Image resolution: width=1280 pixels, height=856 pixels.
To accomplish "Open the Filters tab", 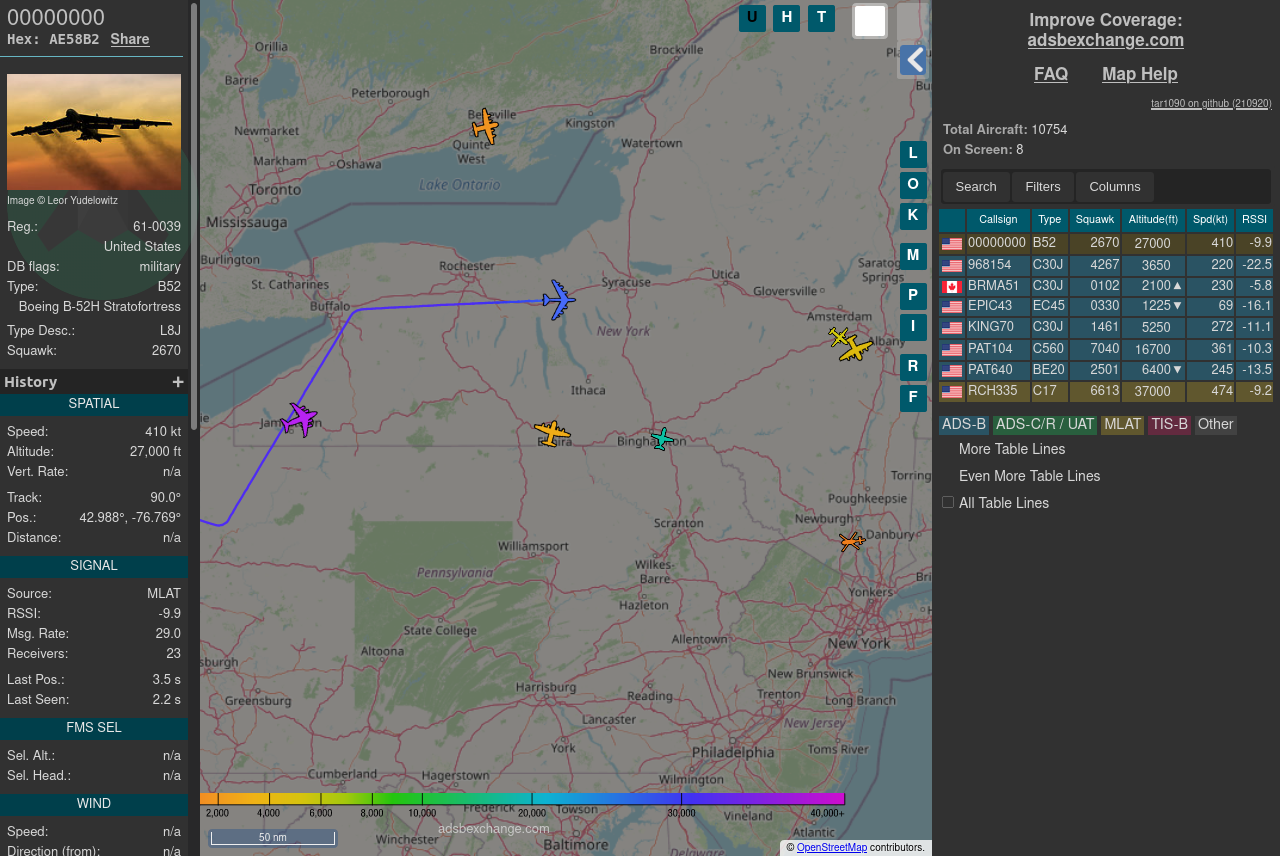I will 1043,187.
